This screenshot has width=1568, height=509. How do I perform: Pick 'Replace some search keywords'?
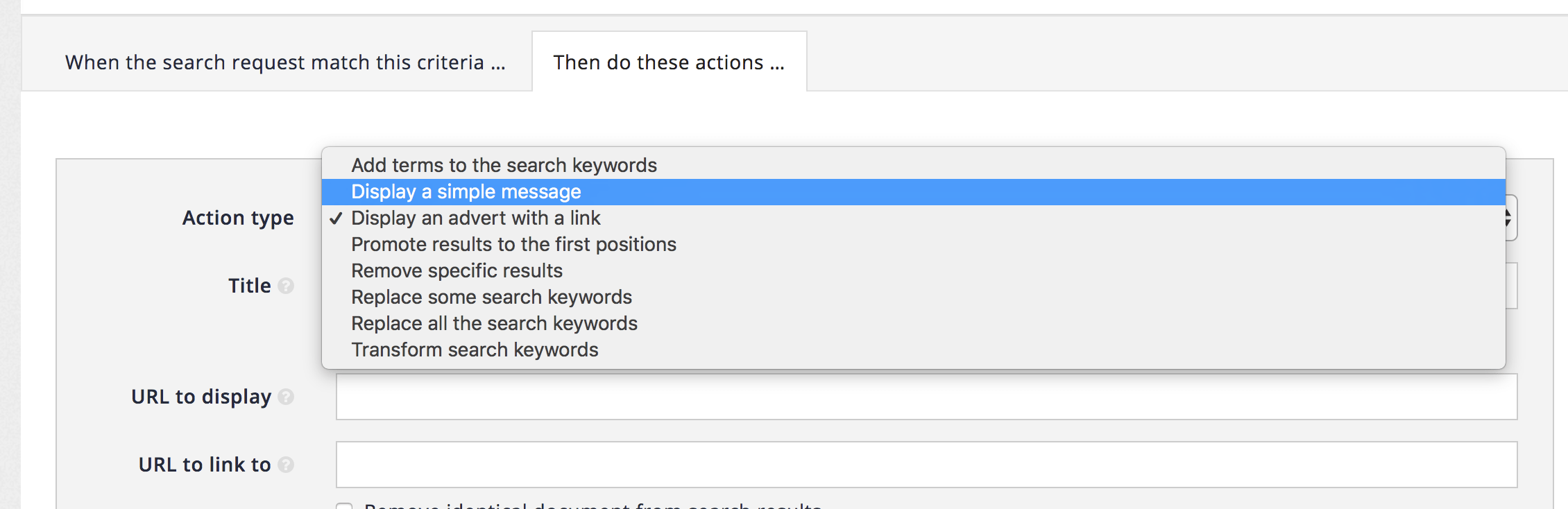491,297
